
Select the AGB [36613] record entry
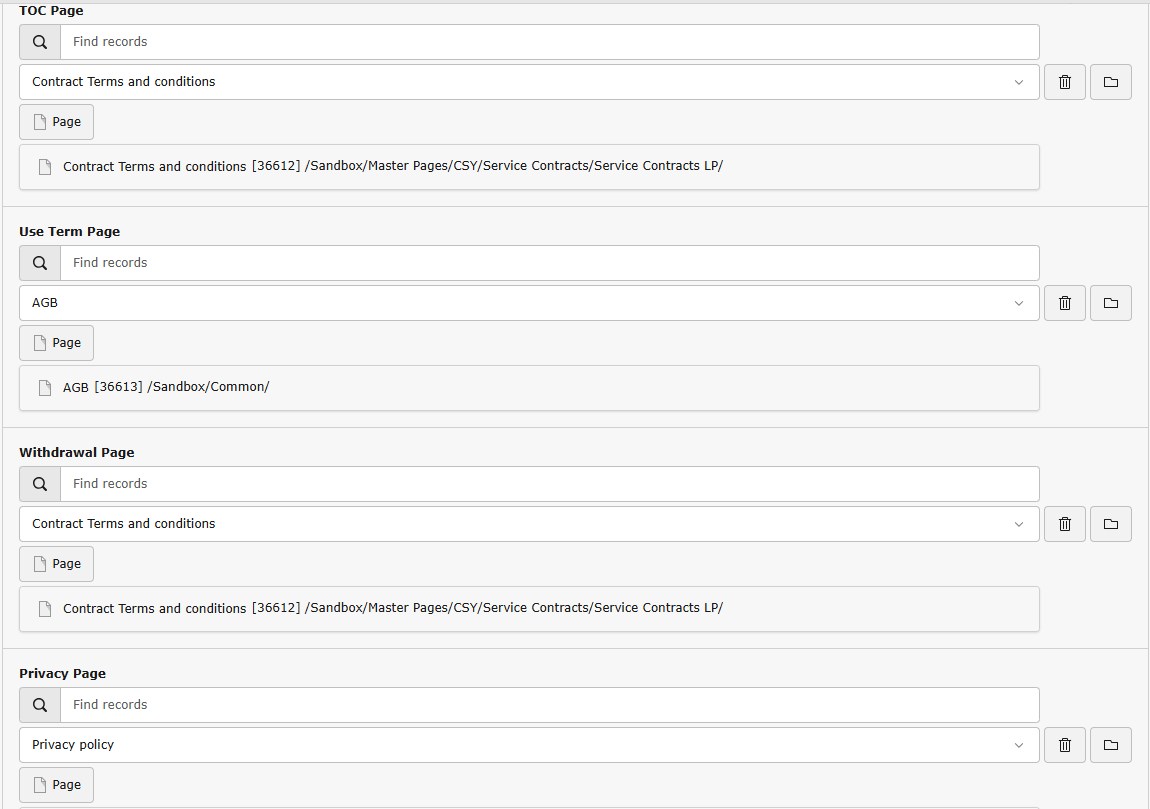[166, 388]
